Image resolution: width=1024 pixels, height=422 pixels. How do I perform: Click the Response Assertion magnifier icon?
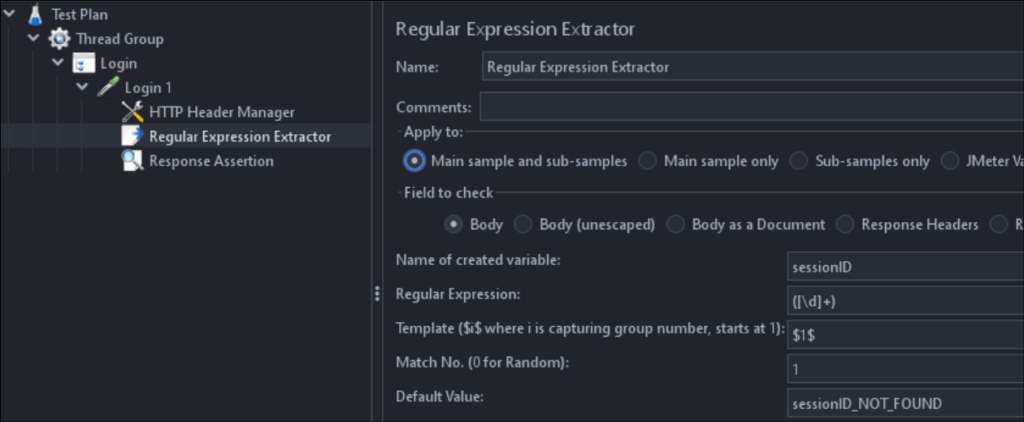[x=132, y=160]
